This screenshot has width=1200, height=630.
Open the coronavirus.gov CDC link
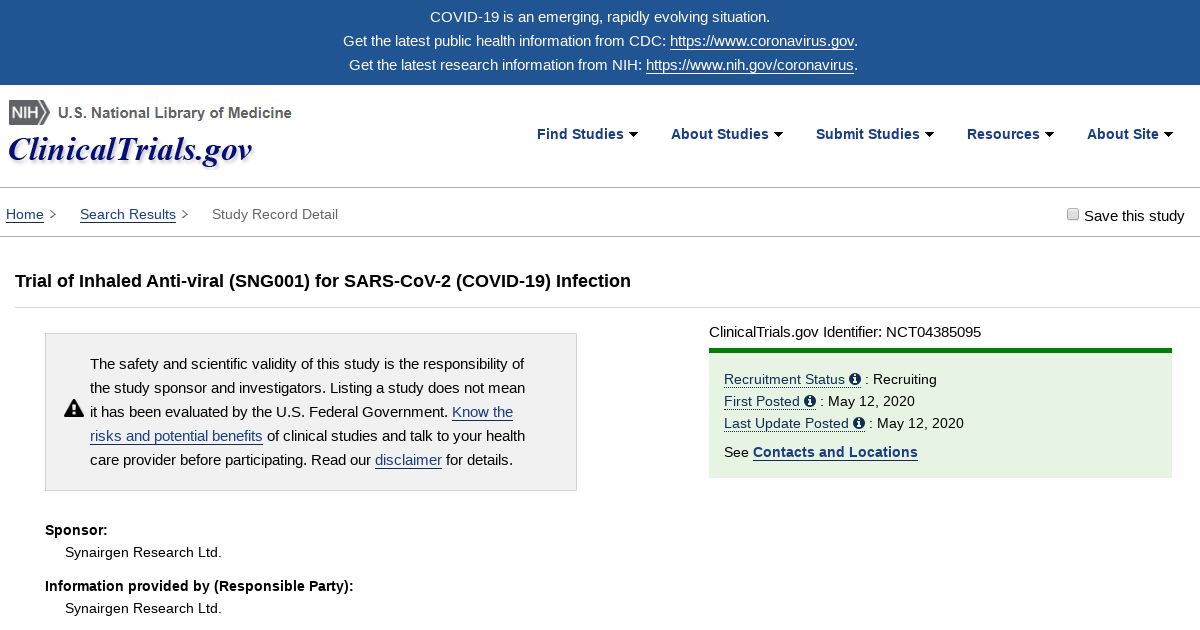point(762,41)
